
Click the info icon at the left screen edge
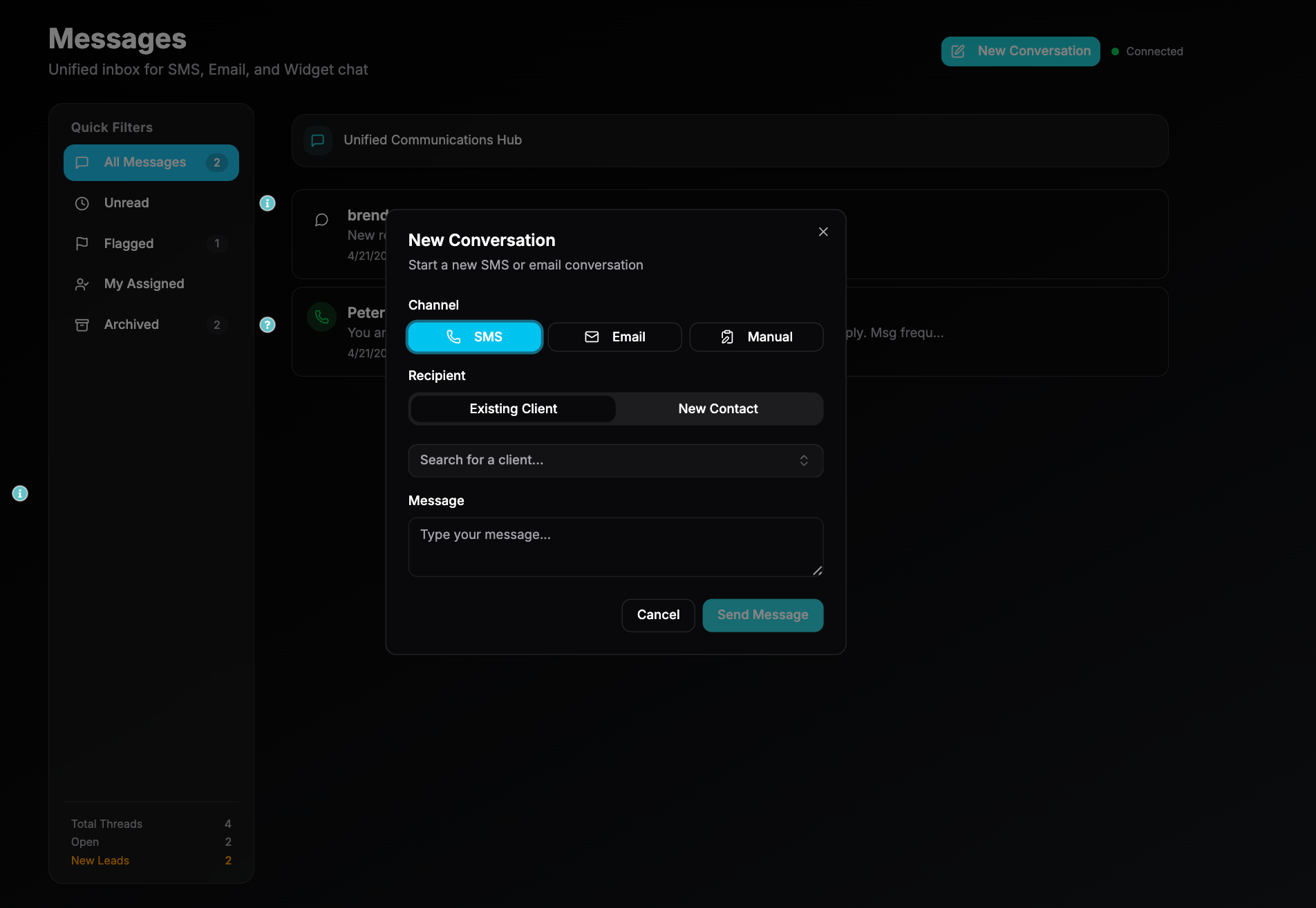point(20,493)
